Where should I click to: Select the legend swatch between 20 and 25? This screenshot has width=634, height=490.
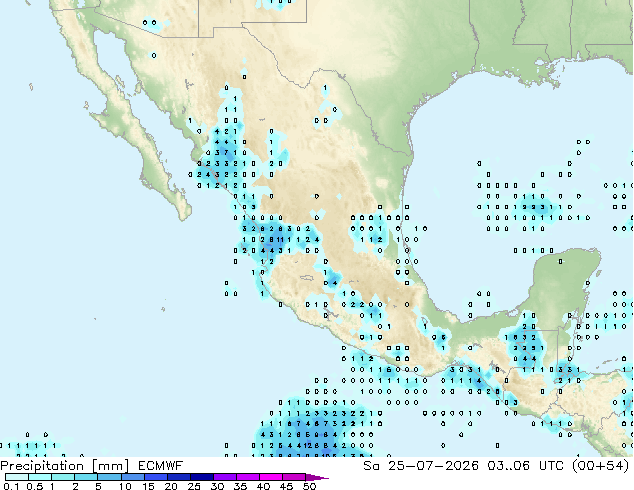178,477
